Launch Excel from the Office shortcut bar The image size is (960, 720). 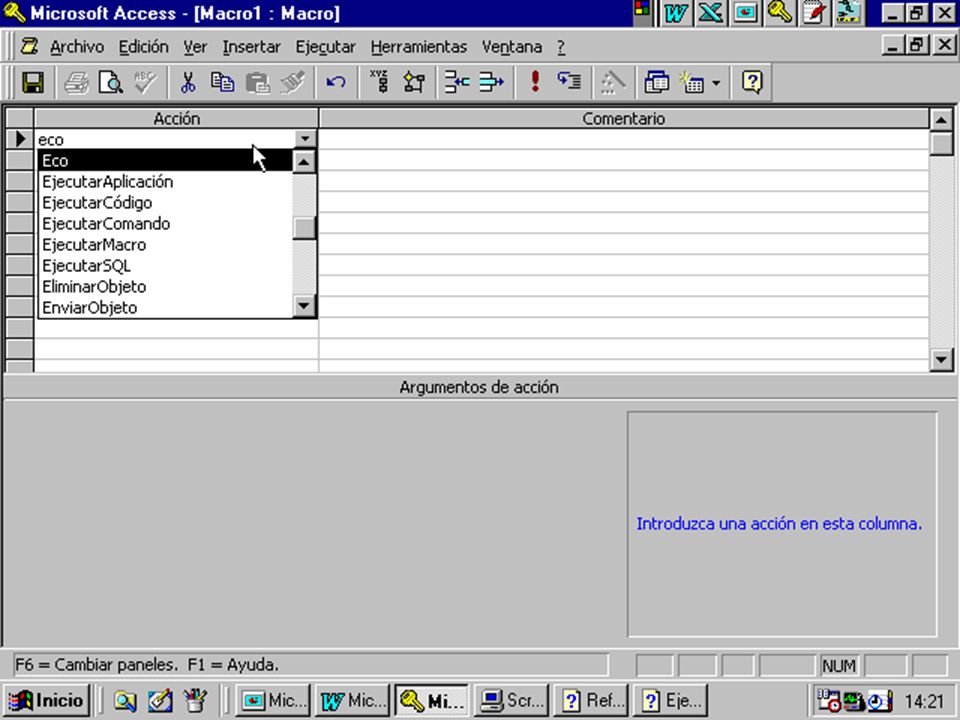[x=710, y=13]
